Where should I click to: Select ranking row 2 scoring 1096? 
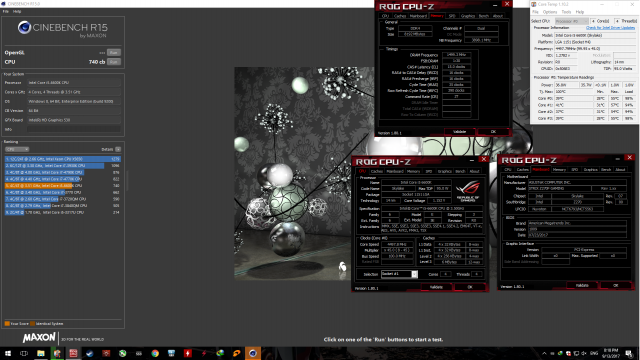click(x=63, y=166)
